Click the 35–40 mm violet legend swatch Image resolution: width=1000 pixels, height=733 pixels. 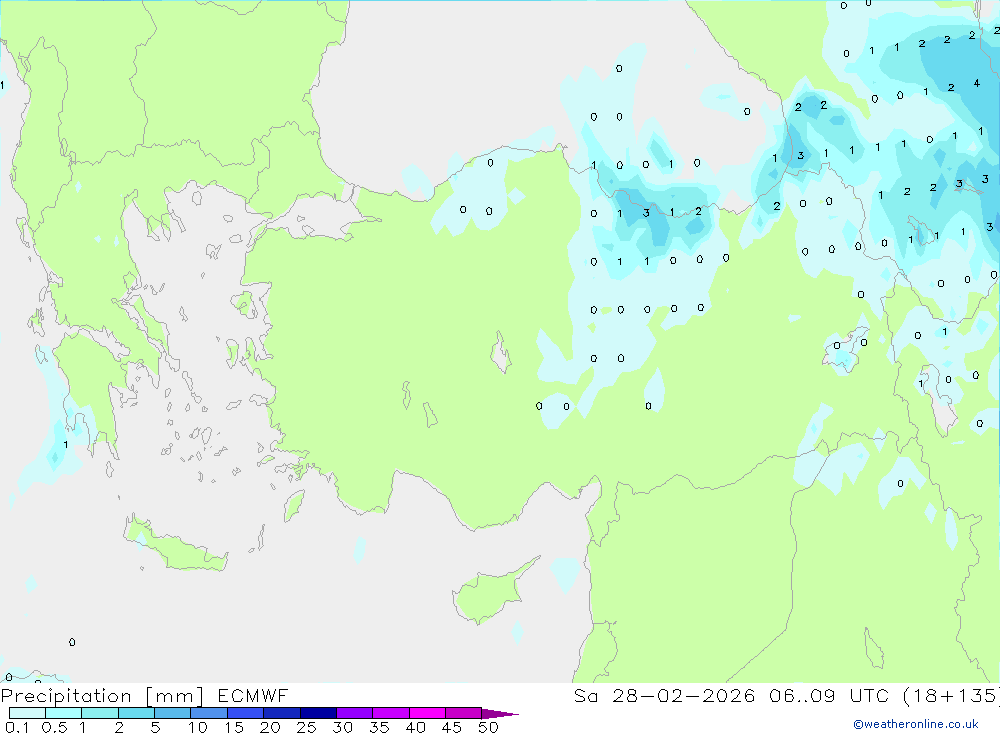391,713
